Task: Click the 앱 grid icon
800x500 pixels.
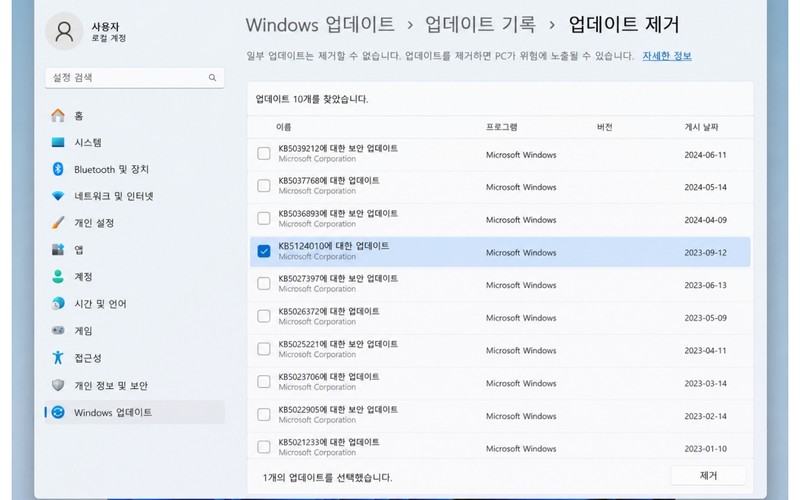Action: click(58, 249)
